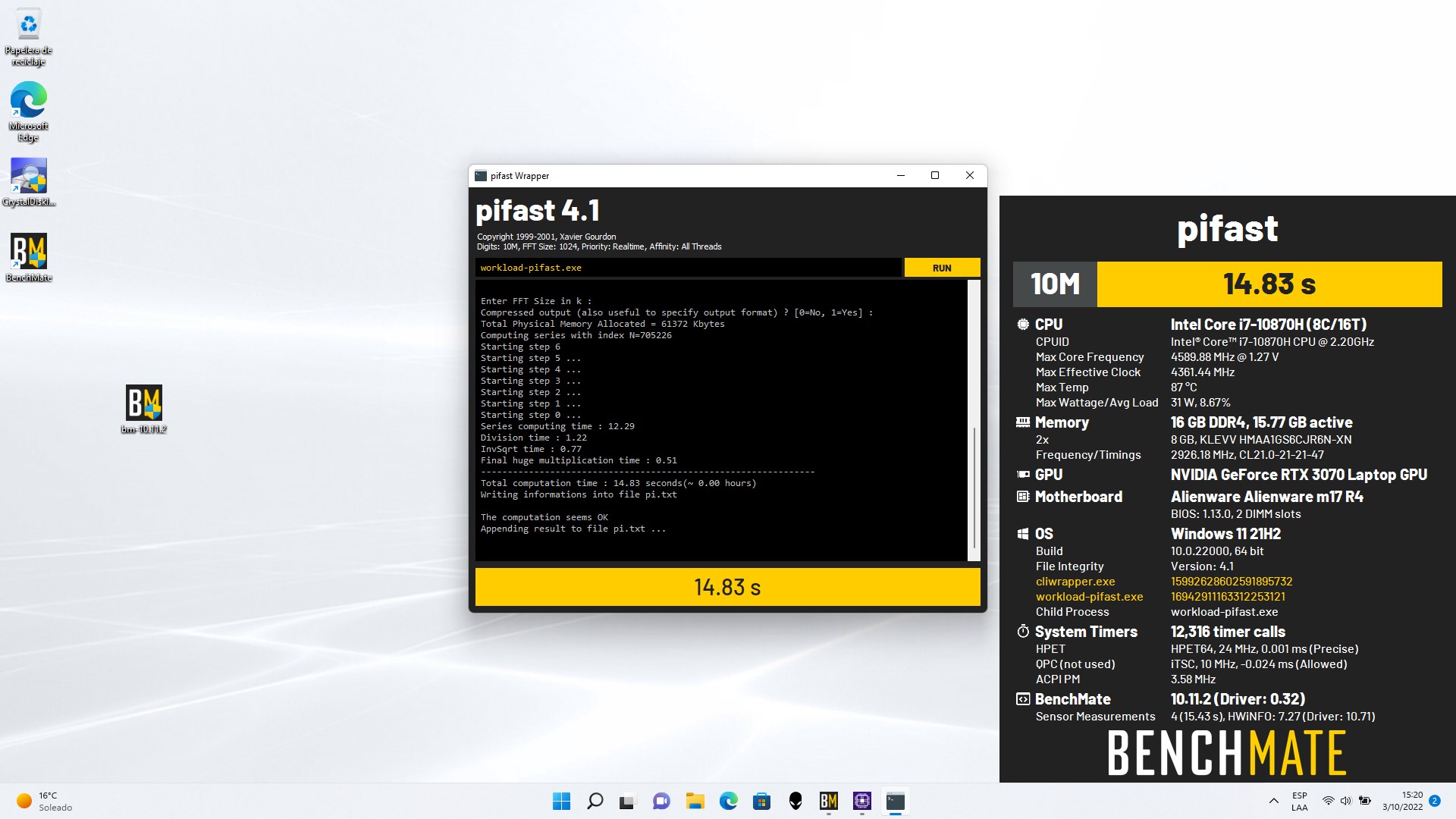Click the GPU icon in BenchMate panel
The height and width of the screenshot is (819, 1456).
(x=1023, y=475)
